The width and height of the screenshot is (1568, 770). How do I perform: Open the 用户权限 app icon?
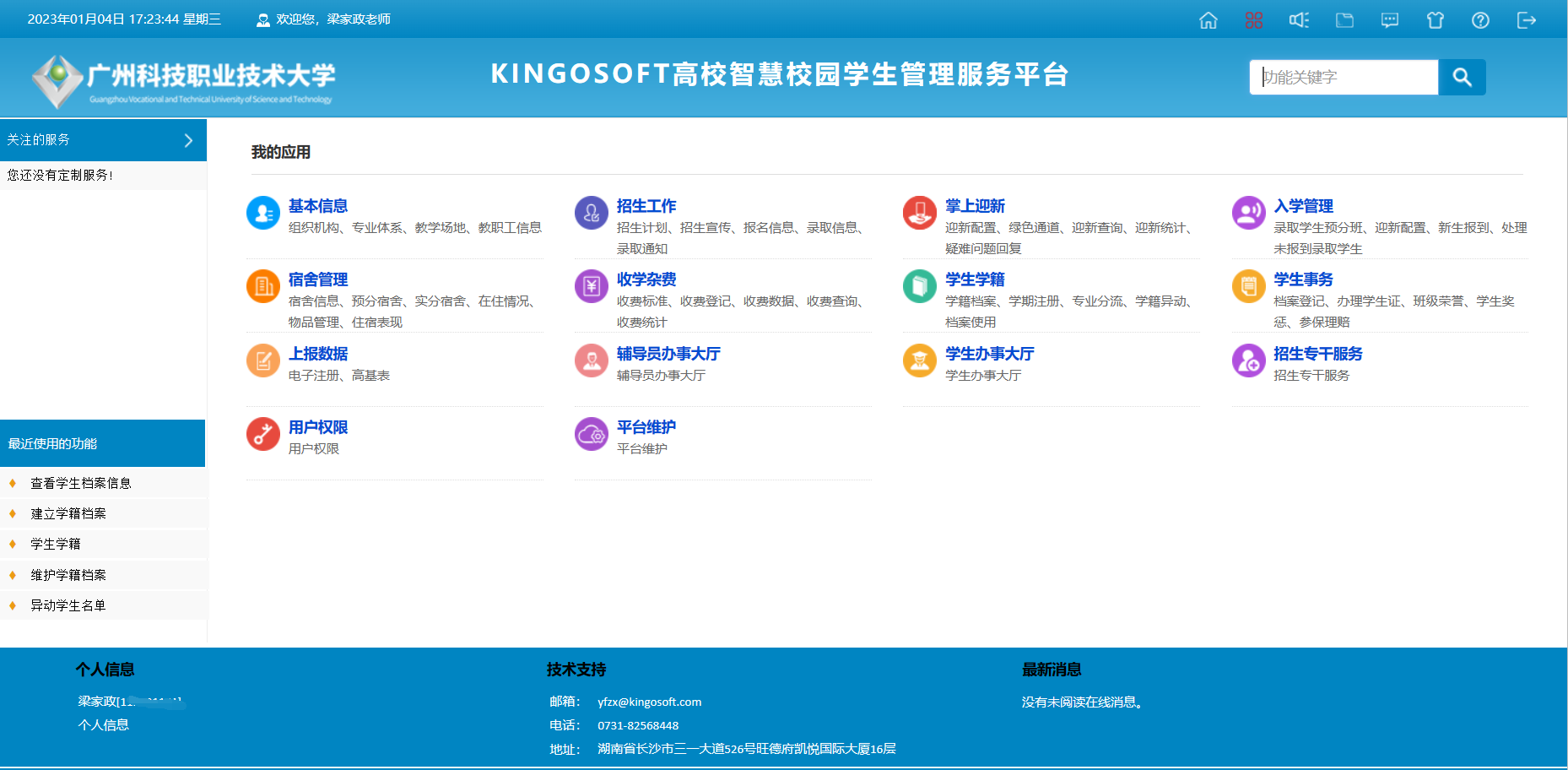[263, 434]
